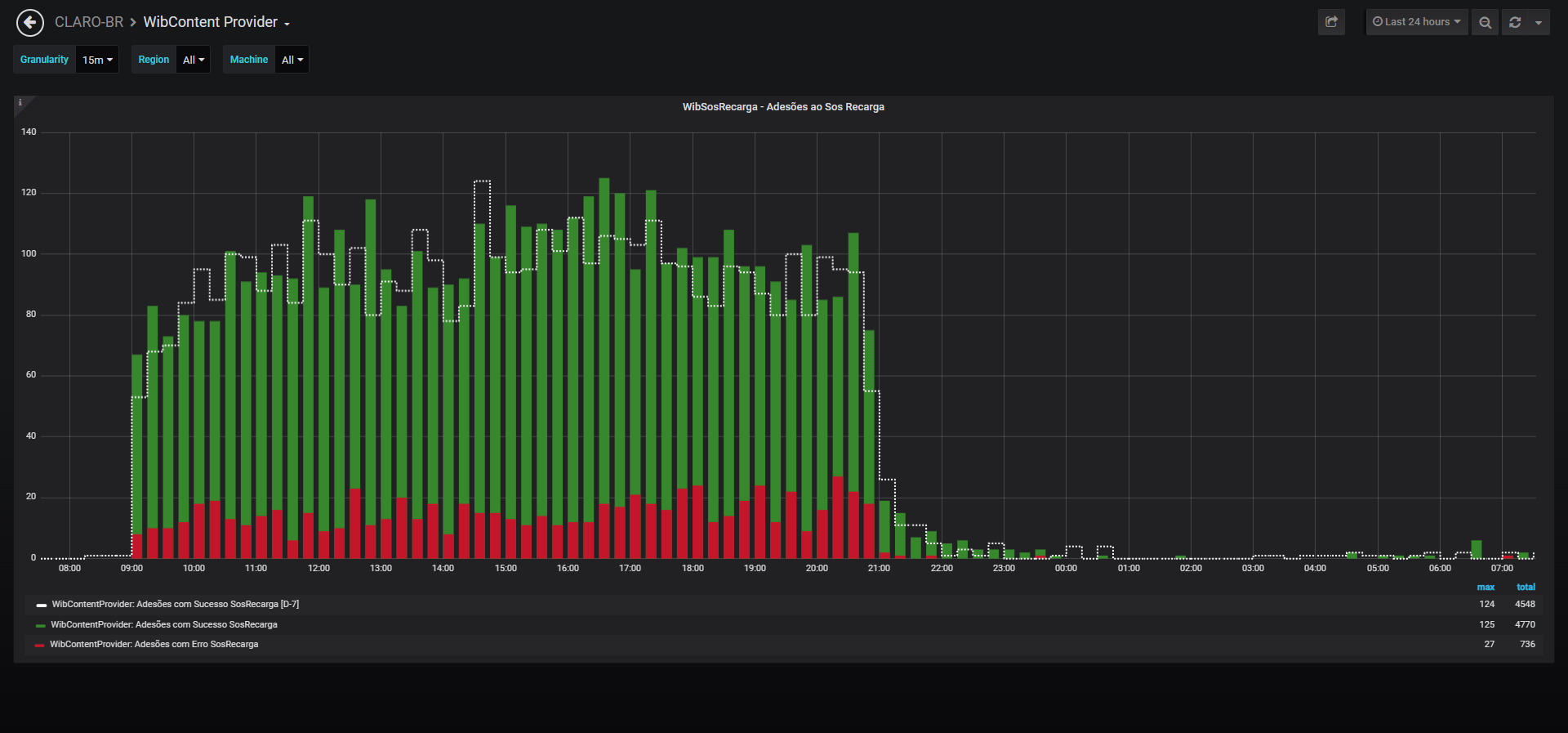Click the panel info corner icon

20,103
